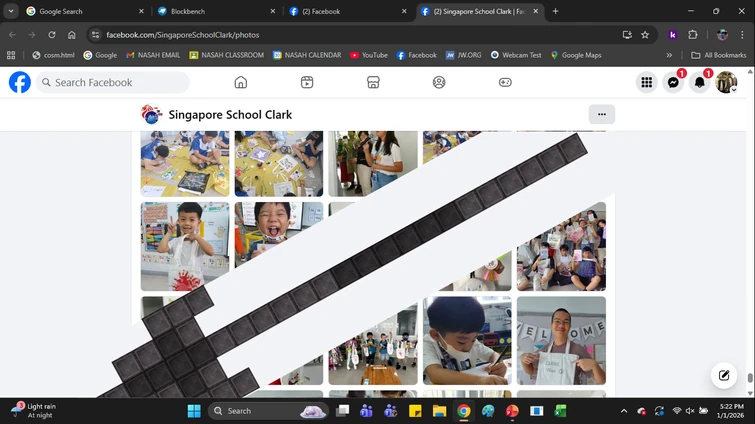
Task: Close the Singapore School Clark tab
Action: pos(535,11)
